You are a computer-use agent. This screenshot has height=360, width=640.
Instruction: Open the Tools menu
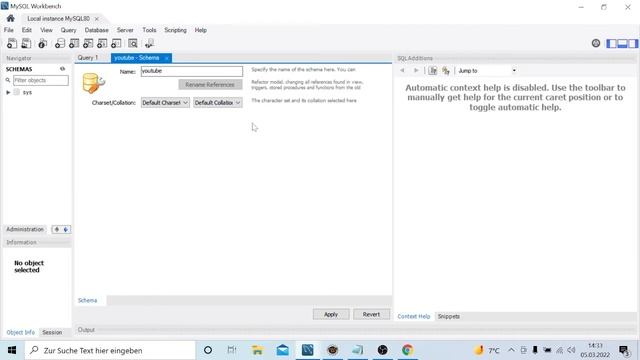pyautogui.click(x=149, y=30)
